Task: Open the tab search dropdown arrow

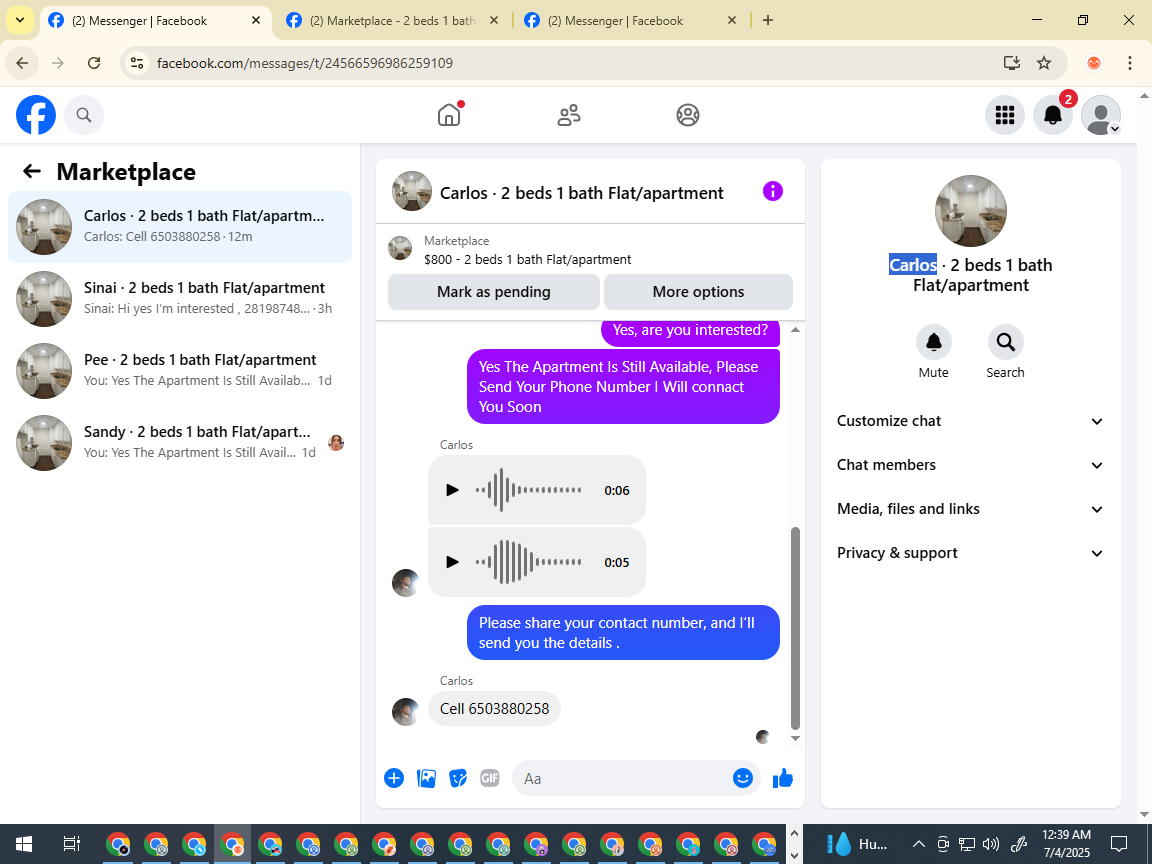Action: click(20, 21)
